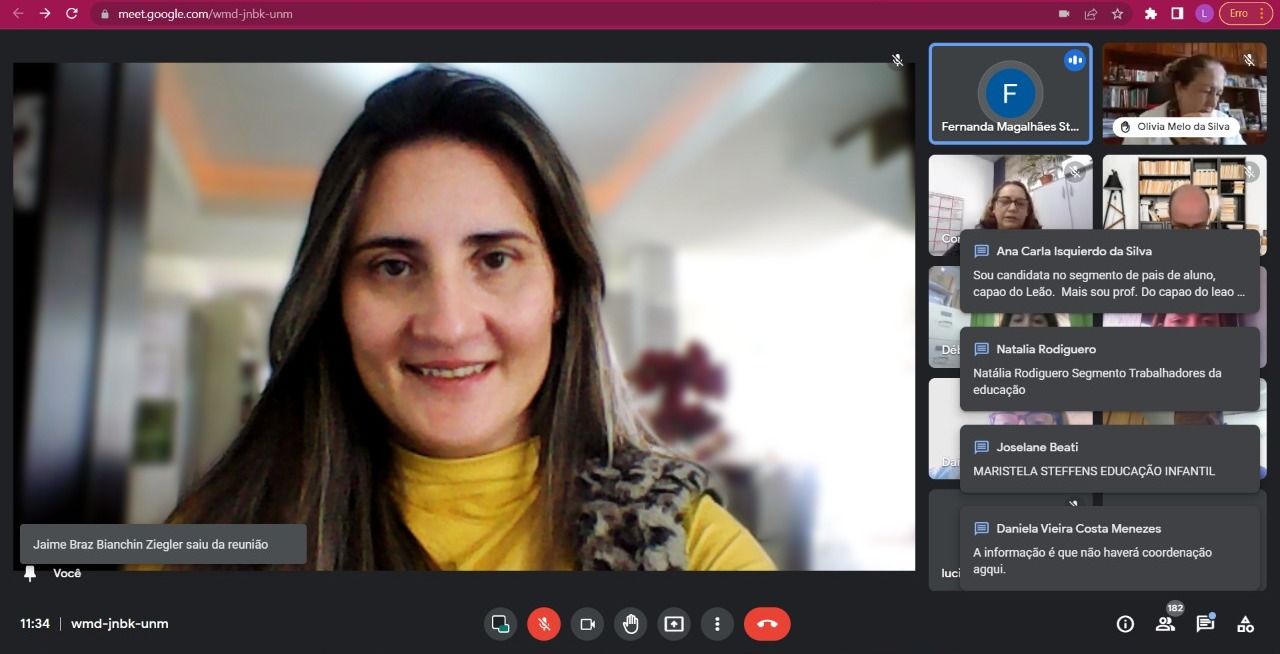Click the Erro browser menu button
The width and height of the screenshot is (1280, 654).
click(x=1246, y=14)
